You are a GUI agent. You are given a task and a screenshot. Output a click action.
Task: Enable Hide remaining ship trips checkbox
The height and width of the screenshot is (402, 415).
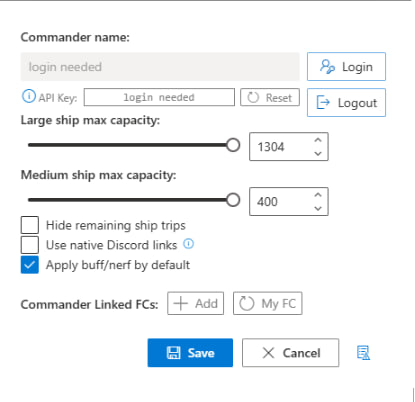(x=30, y=225)
